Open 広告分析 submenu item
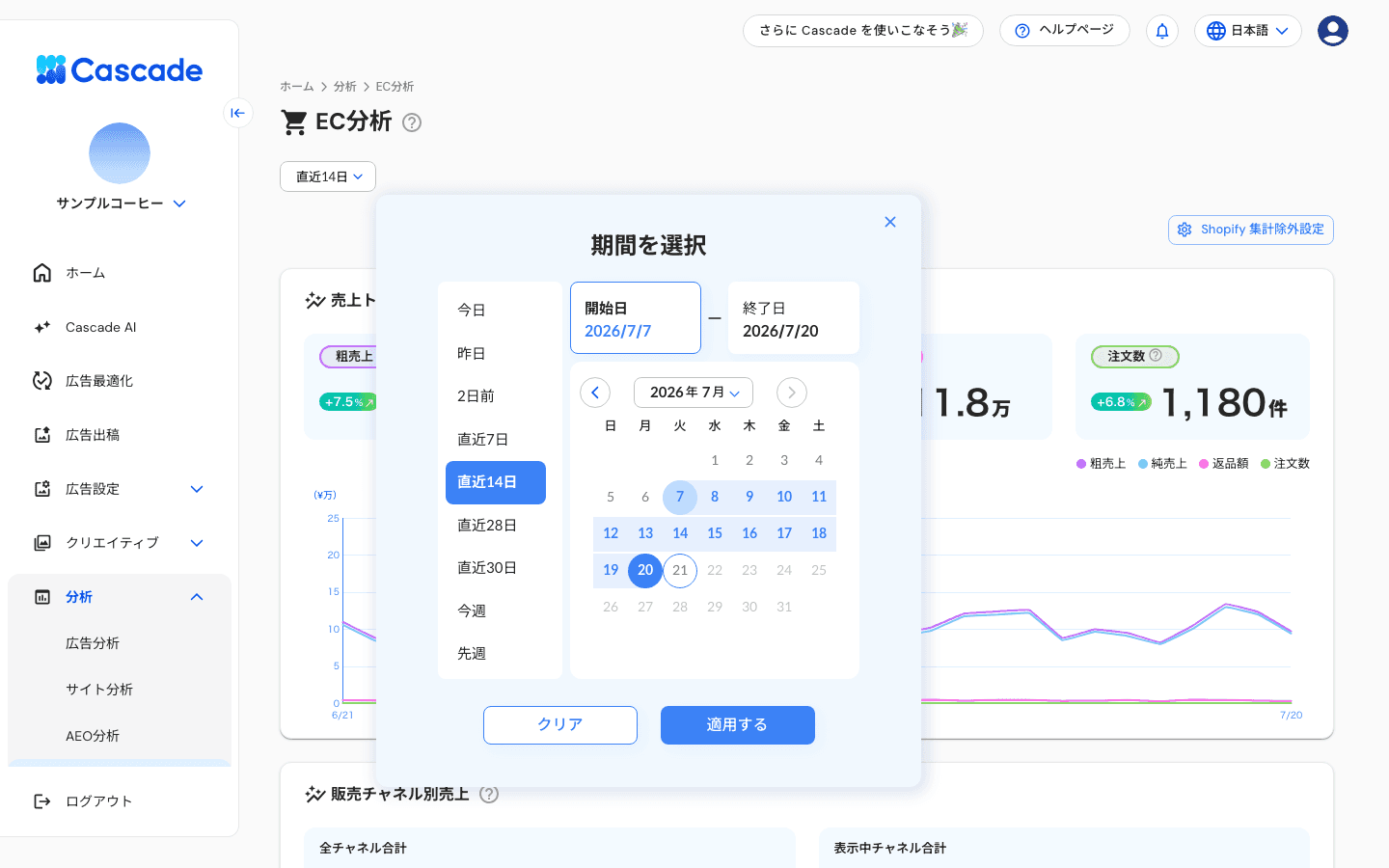The width and height of the screenshot is (1389, 868). click(x=93, y=643)
